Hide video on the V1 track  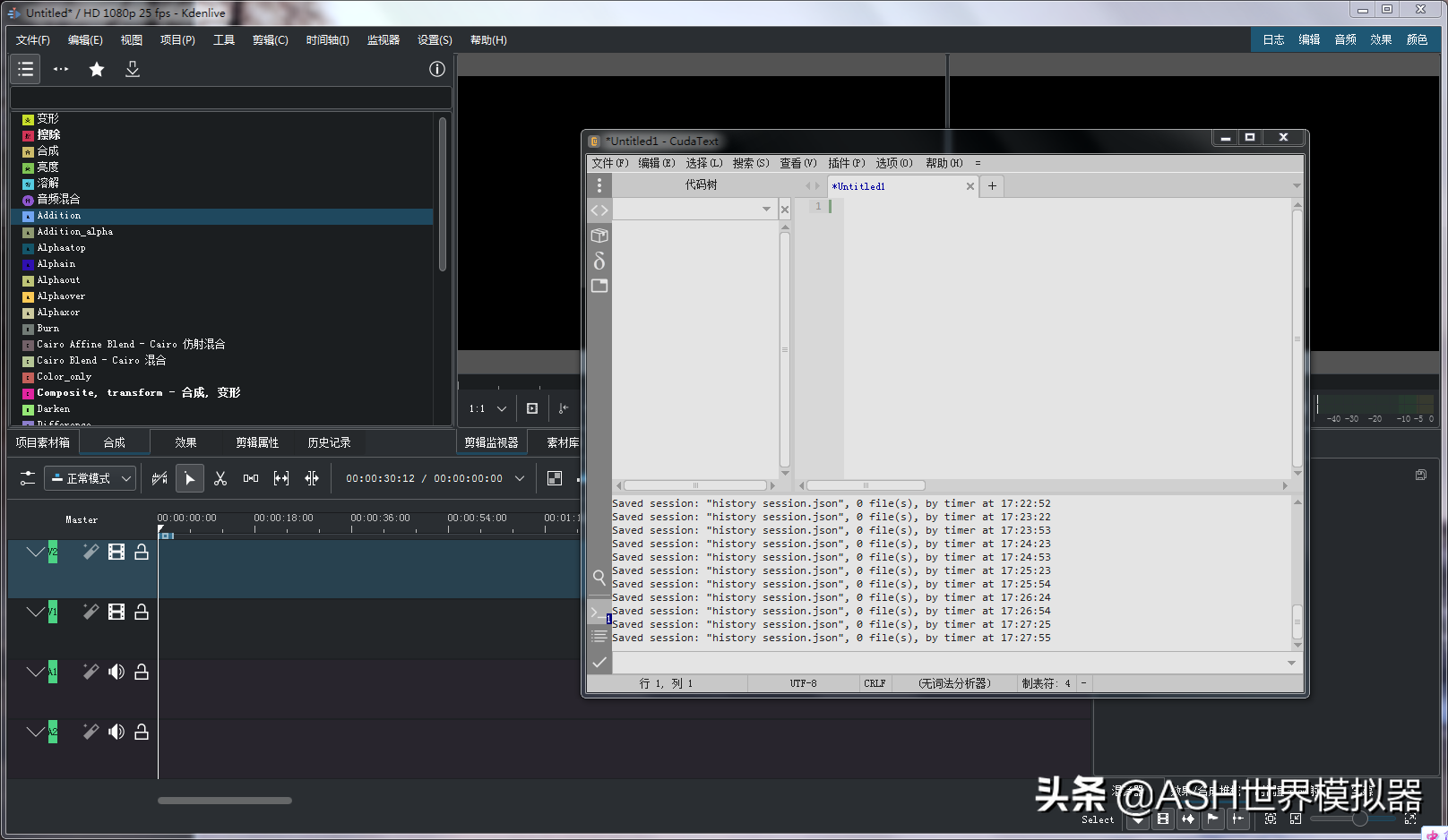tap(116, 612)
